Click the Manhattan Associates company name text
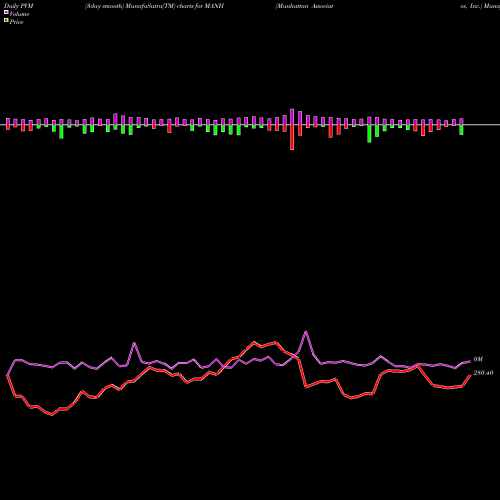 [x=304, y=6]
